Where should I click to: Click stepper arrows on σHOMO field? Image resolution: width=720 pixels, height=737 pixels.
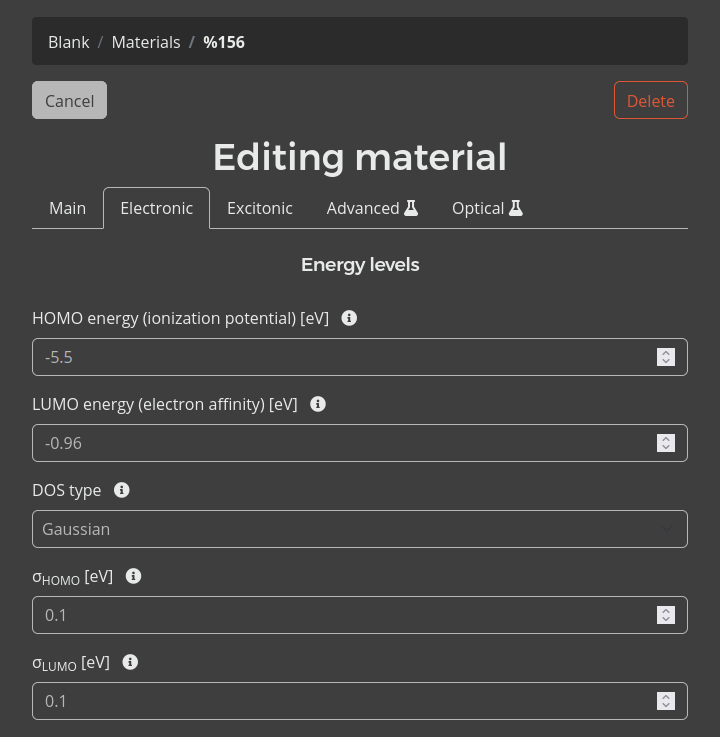click(666, 615)
